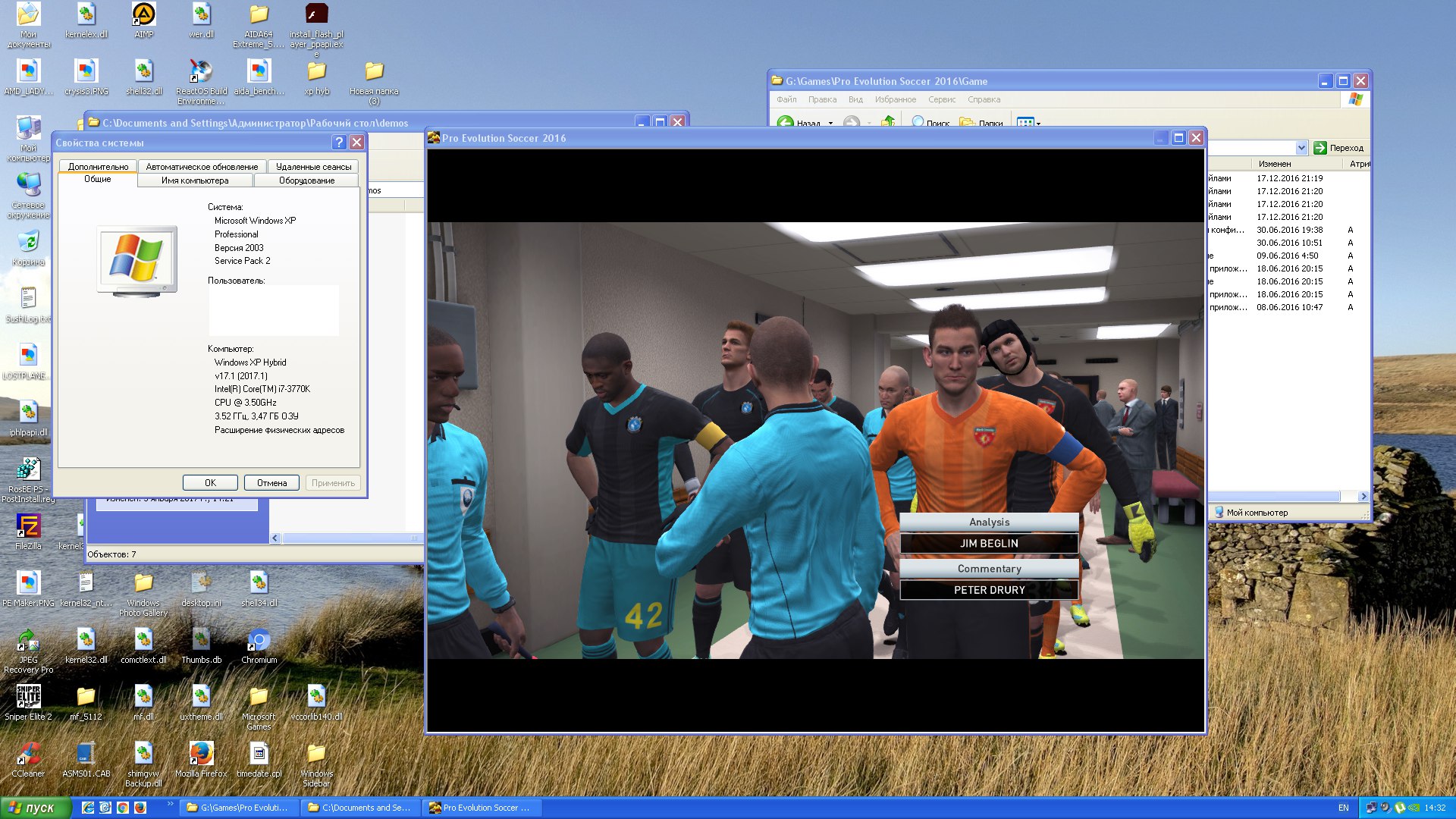Open the "Вид" menu in Game folder window
Screen dimensions: 1456x819
click(855, 99)
